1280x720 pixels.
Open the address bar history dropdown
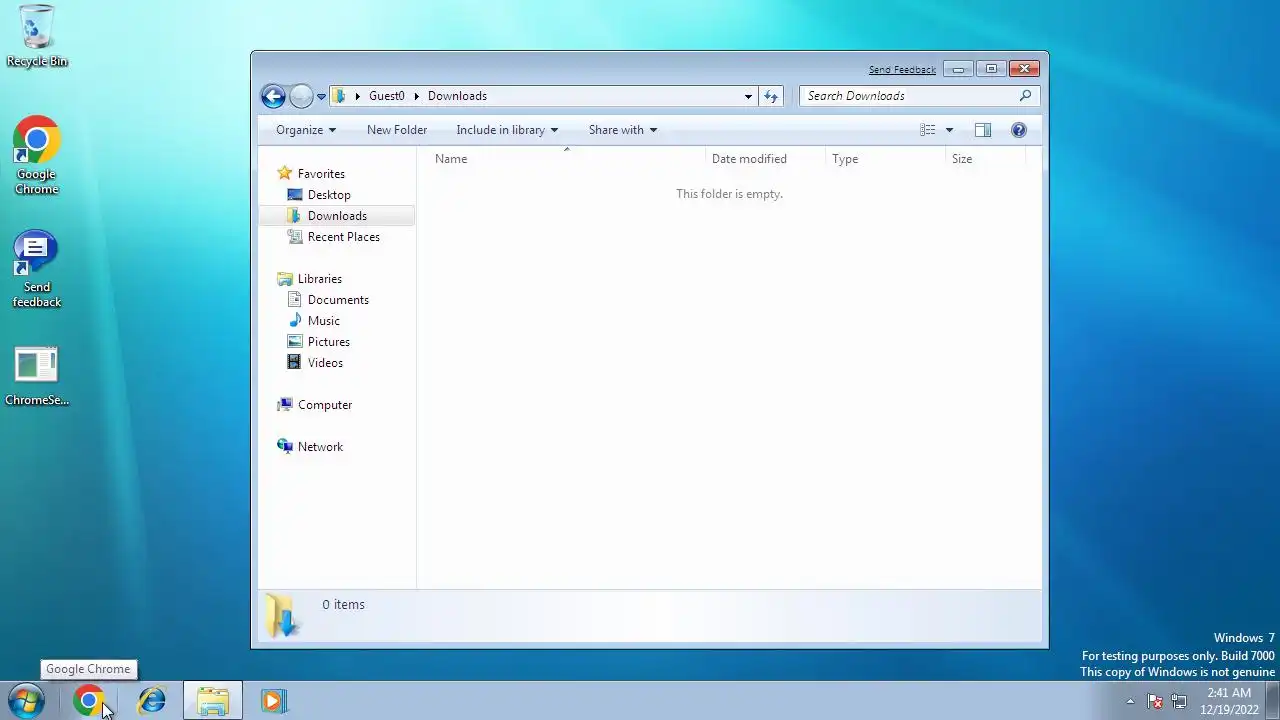click(748, 97)
